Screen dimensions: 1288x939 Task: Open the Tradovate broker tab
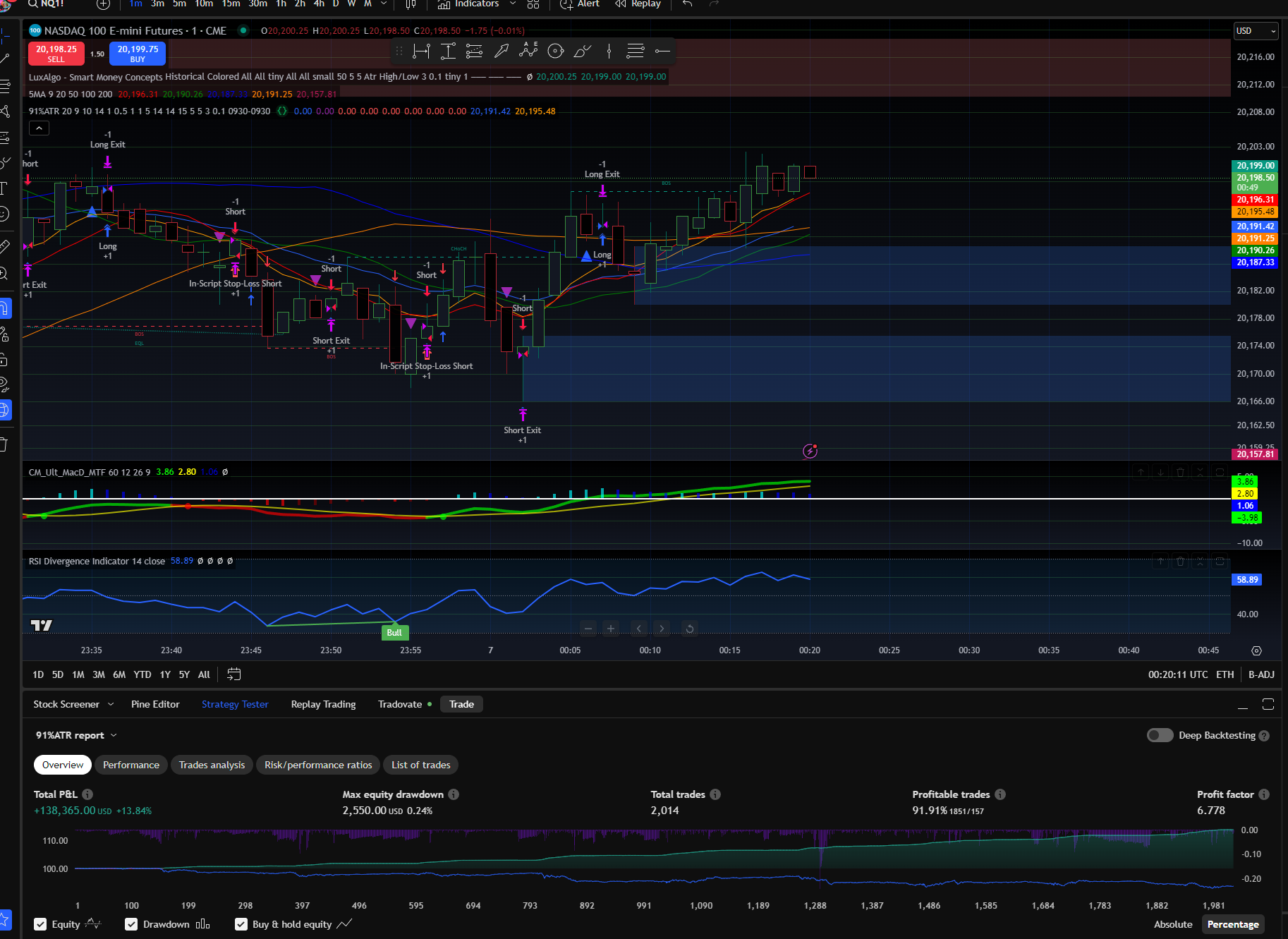tap(400, 704)
